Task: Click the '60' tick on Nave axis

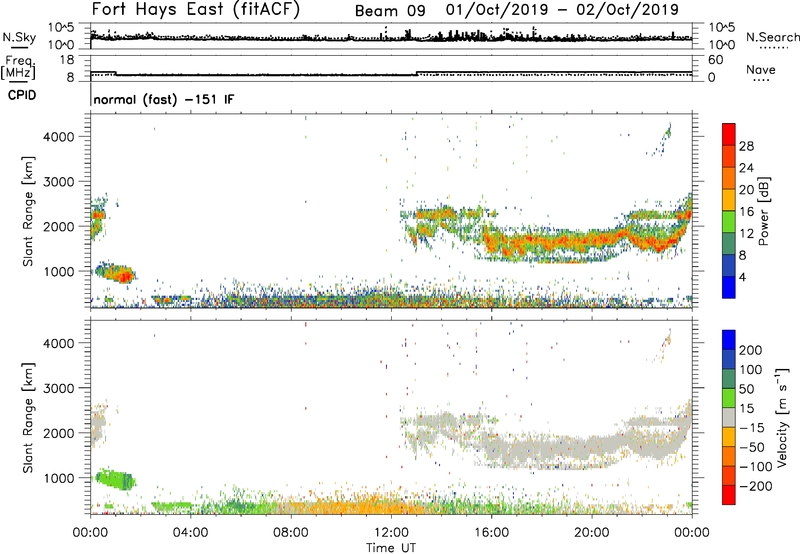Action: 715,60
